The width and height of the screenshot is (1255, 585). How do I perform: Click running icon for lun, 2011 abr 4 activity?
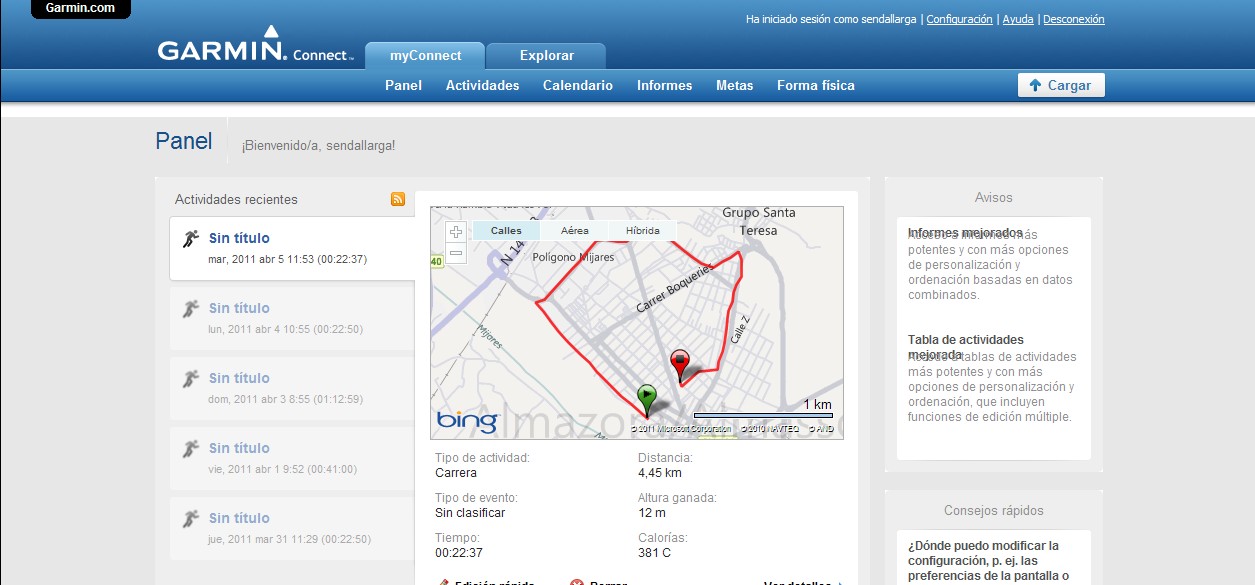[191, 309]
